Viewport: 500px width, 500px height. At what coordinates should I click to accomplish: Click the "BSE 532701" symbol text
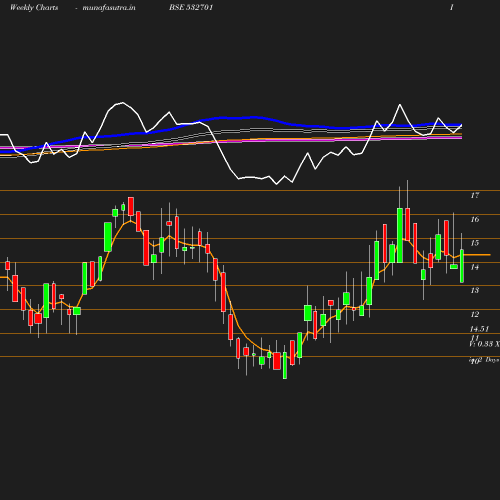191,7
